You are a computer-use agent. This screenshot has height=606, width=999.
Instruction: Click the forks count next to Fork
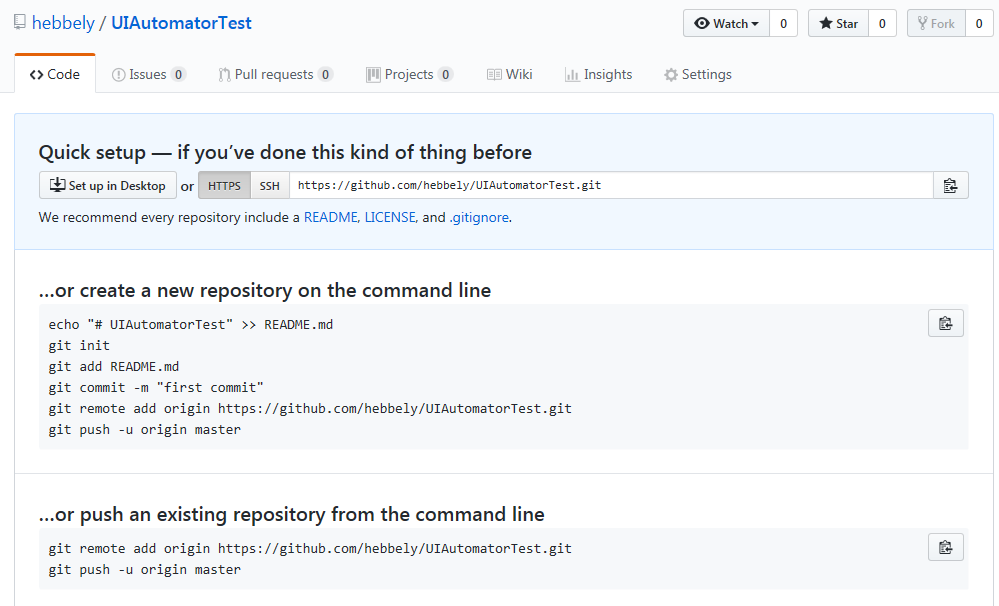coord(979,24)
